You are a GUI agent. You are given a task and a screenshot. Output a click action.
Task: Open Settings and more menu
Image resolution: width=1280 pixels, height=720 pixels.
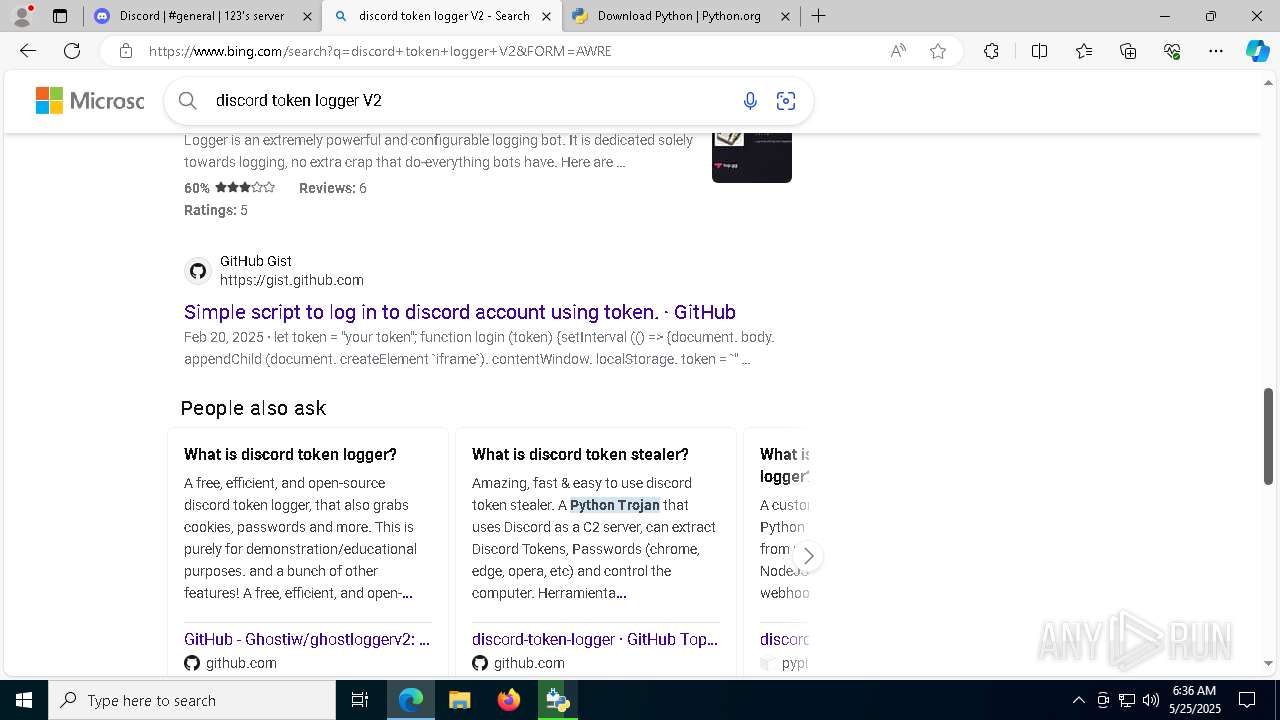[1216, 51]
